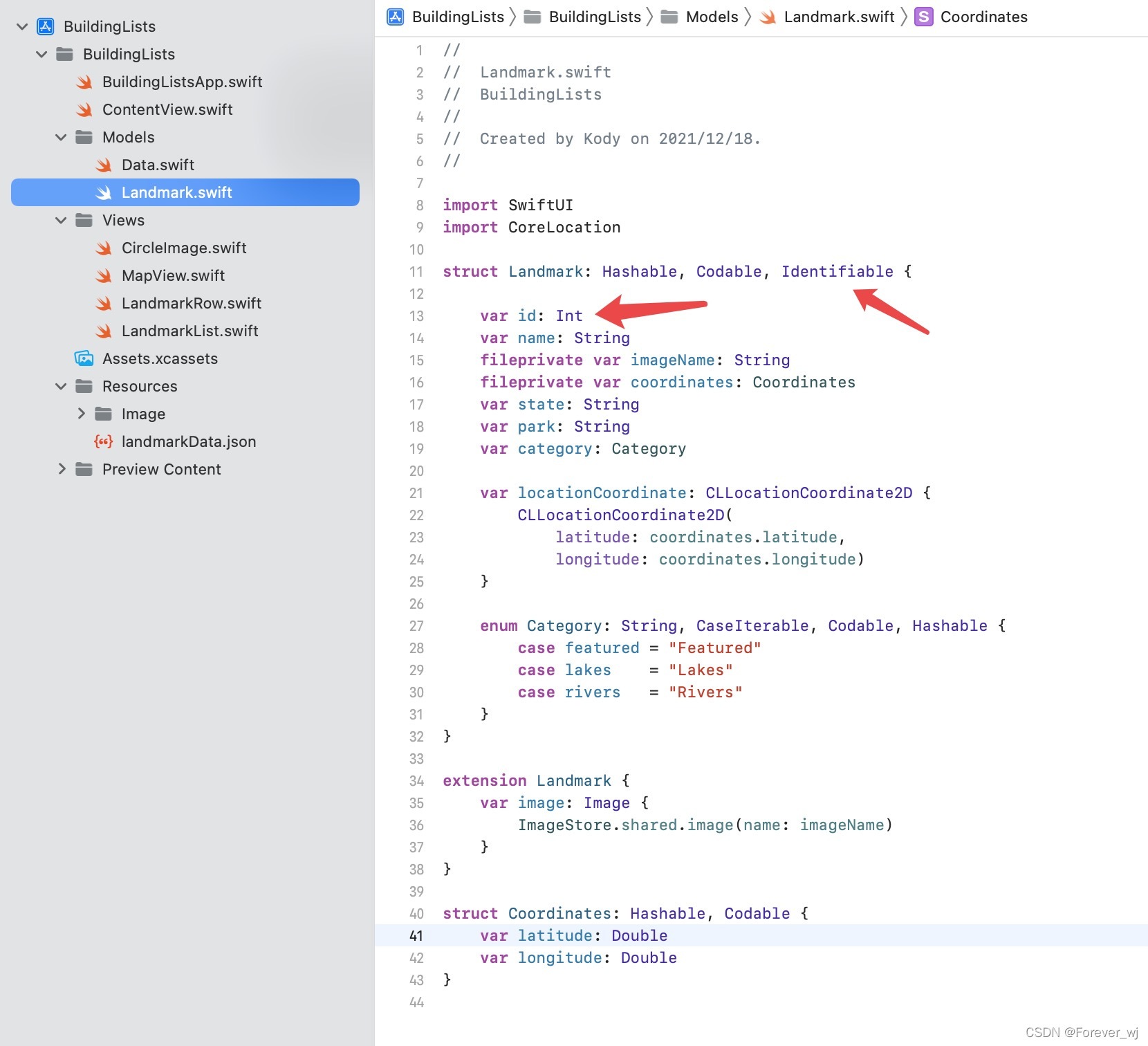This screenshot has height=1046, width=1148.
Task: Expand the Image folder
Action: point(81,414)
